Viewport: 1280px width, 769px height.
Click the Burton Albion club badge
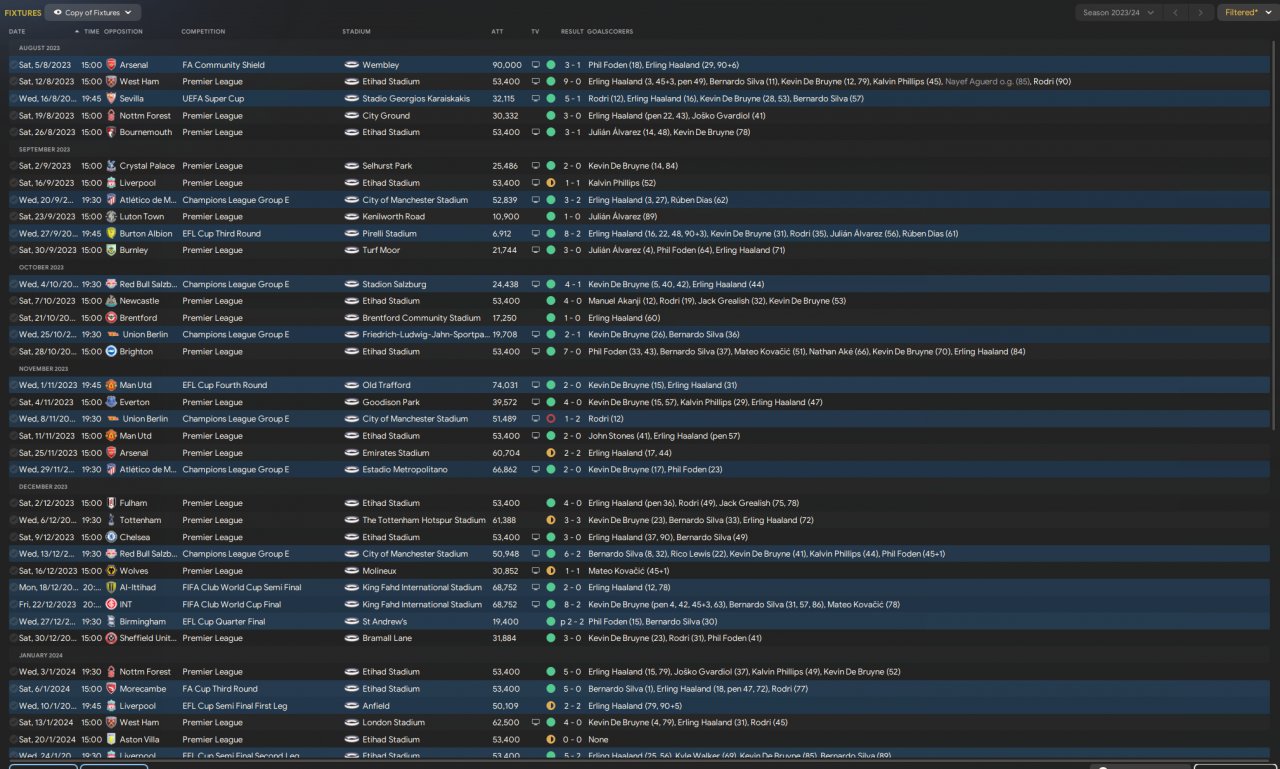pos(111,233)
